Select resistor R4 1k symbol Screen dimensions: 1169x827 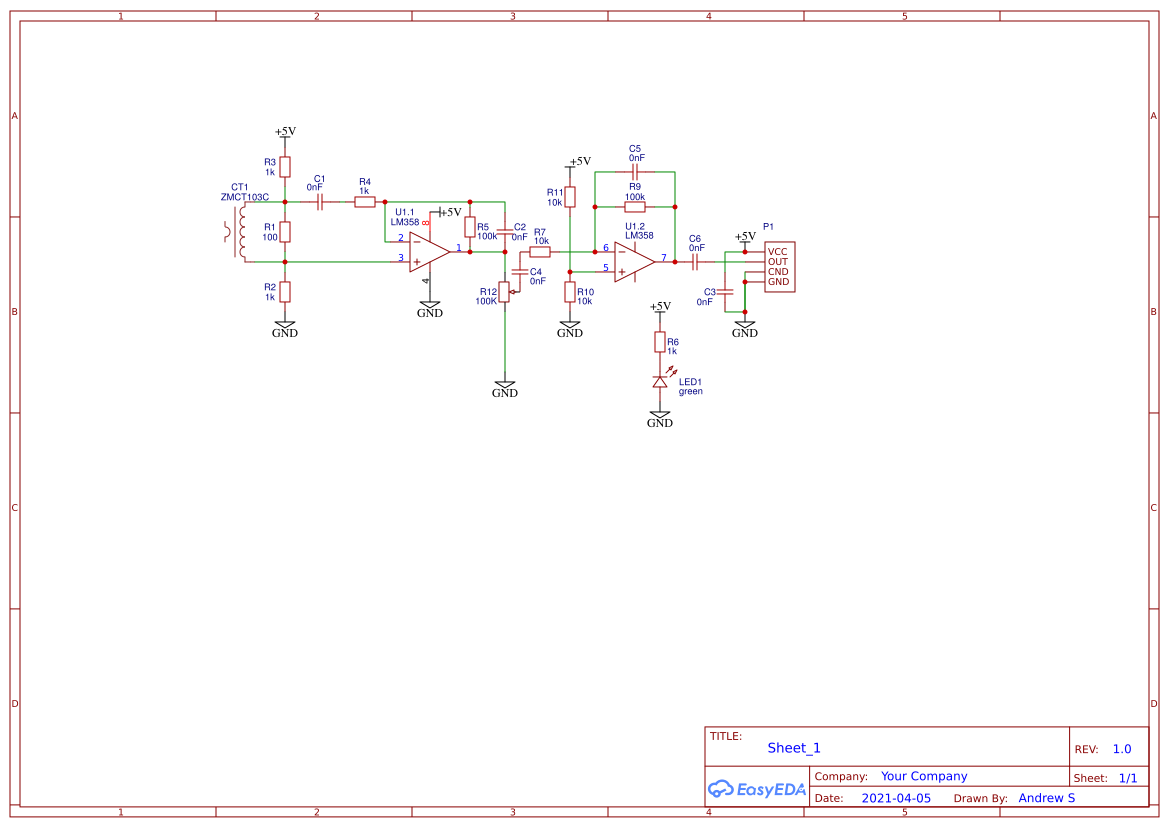[365, 201]
